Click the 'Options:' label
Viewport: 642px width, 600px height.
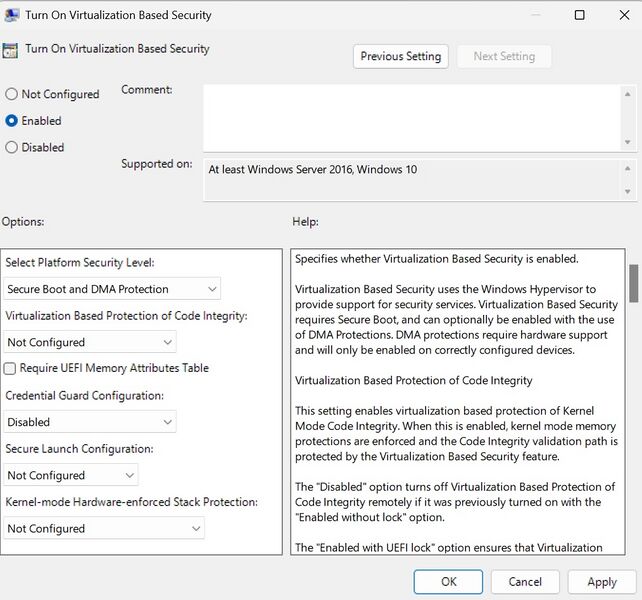23,222
